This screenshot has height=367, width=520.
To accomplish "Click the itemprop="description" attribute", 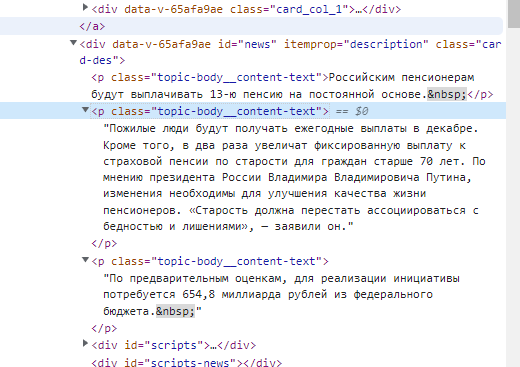I will coord(356,44).
